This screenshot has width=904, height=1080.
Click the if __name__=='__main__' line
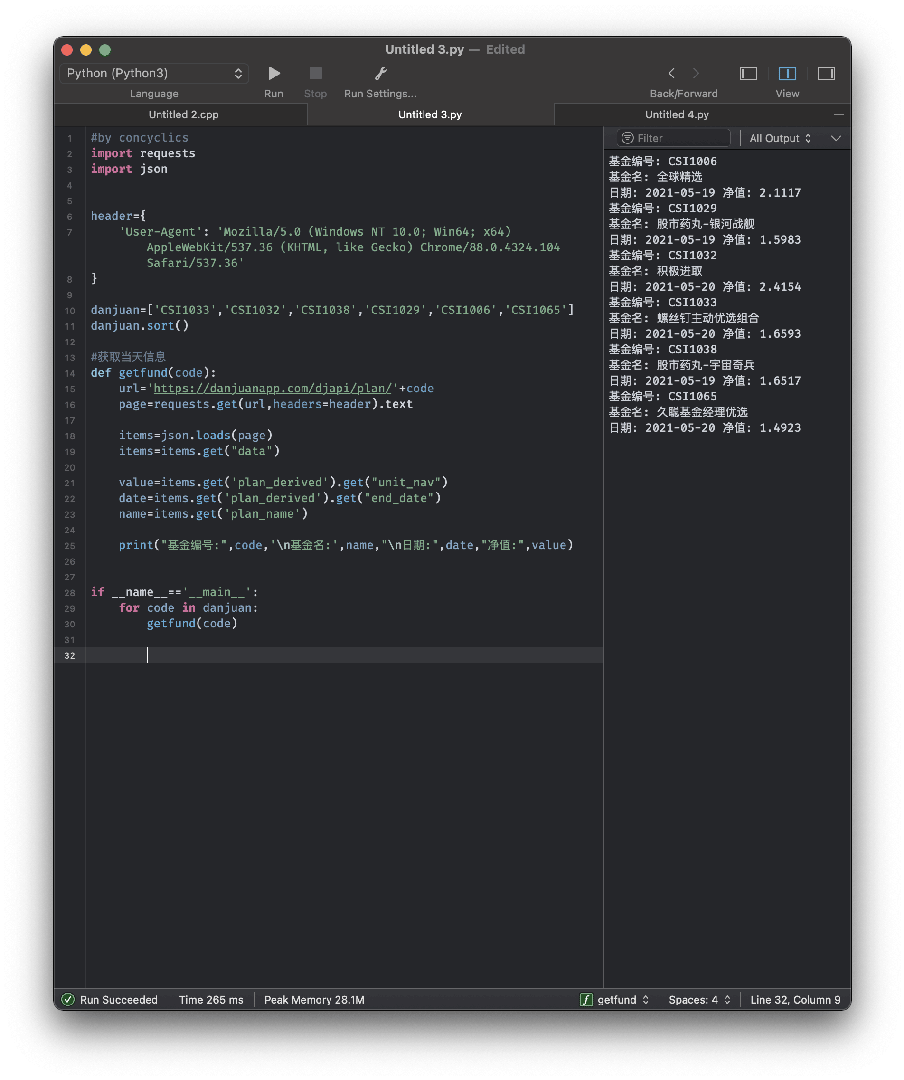point(174,592)
